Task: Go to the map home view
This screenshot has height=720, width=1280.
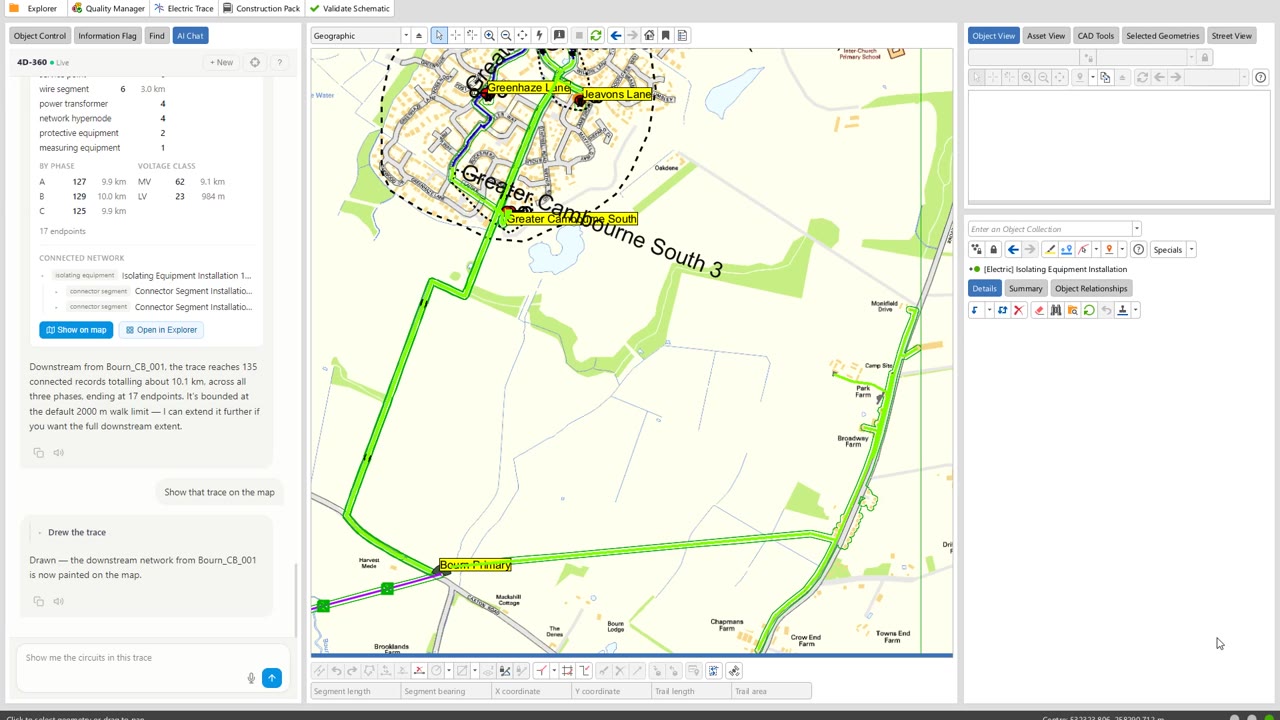Action: (649, 35)
